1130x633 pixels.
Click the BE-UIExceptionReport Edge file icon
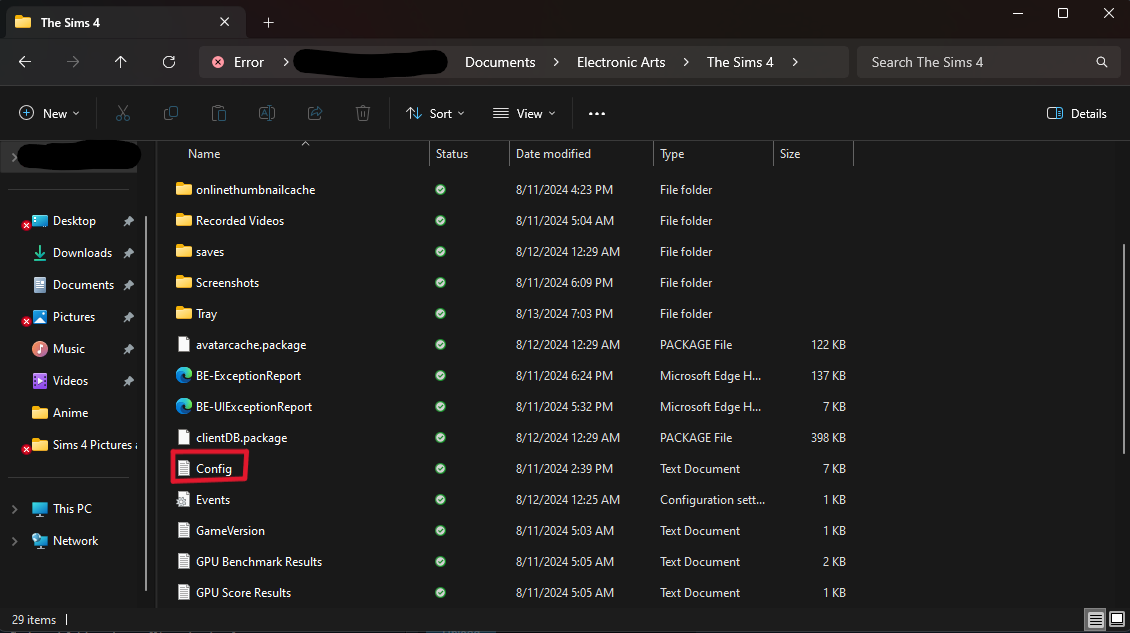click(184, 406)
